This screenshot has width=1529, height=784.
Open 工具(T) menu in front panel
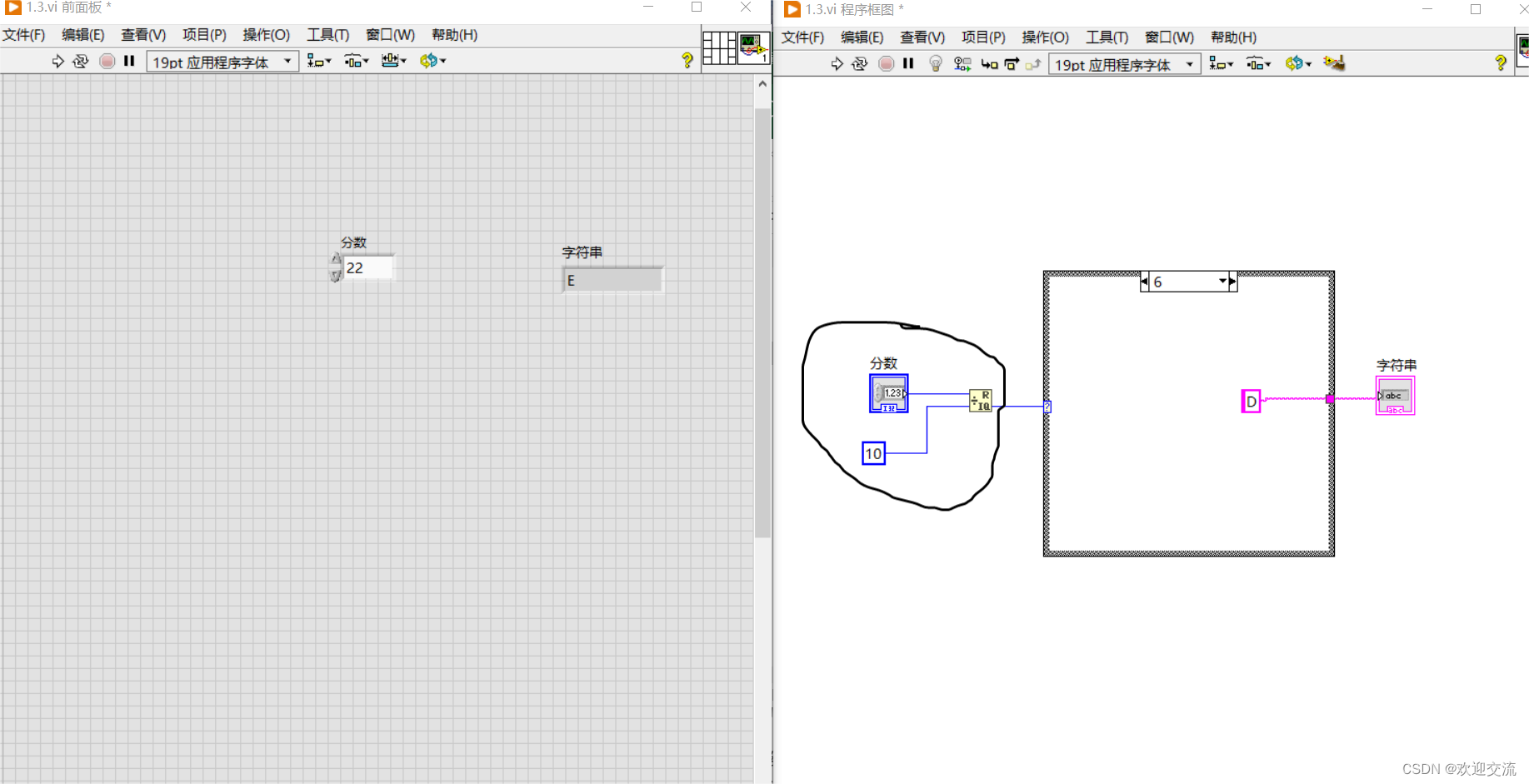point(327,35)
